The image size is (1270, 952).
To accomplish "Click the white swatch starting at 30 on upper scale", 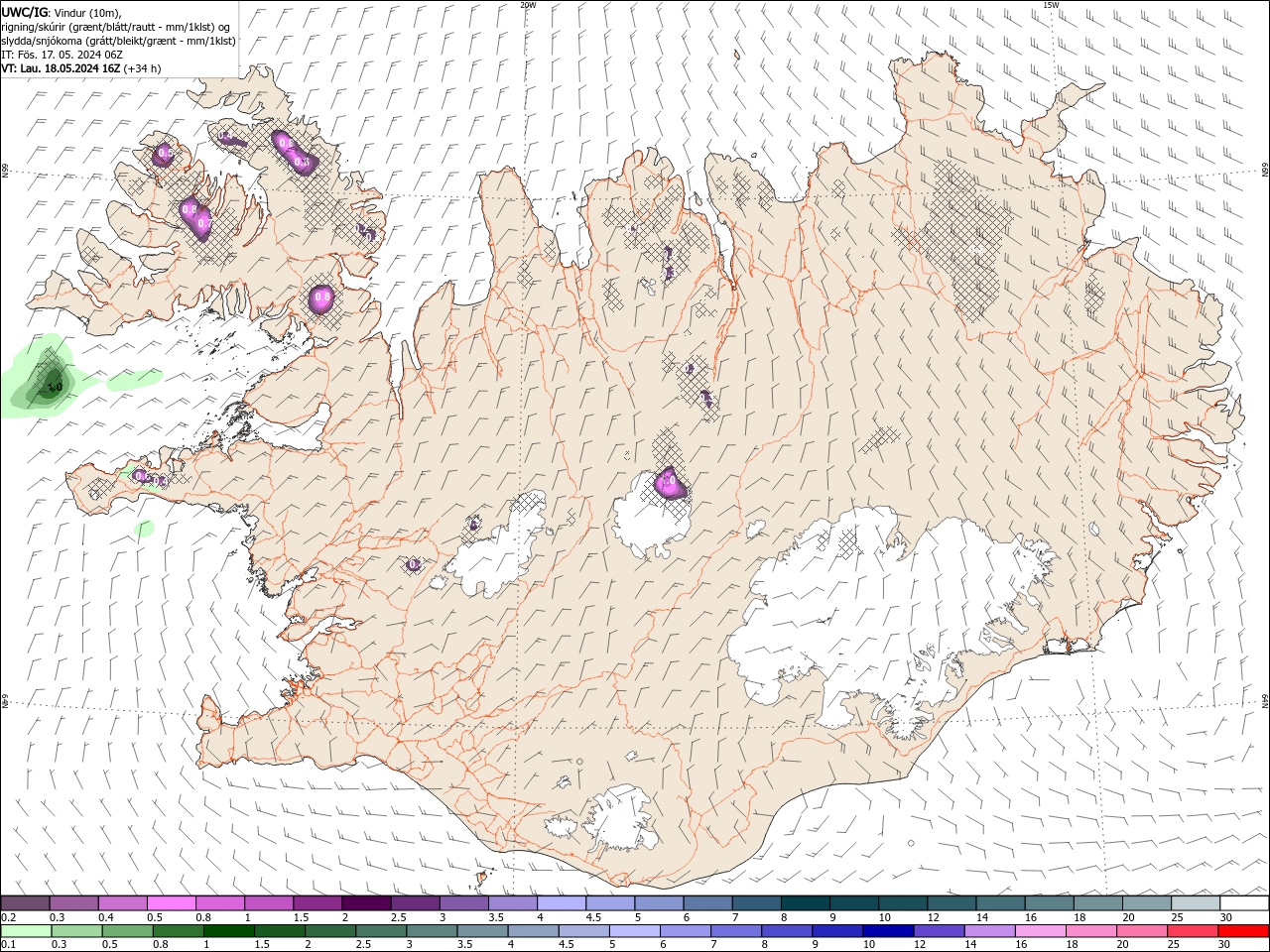I will (1244, 903).
